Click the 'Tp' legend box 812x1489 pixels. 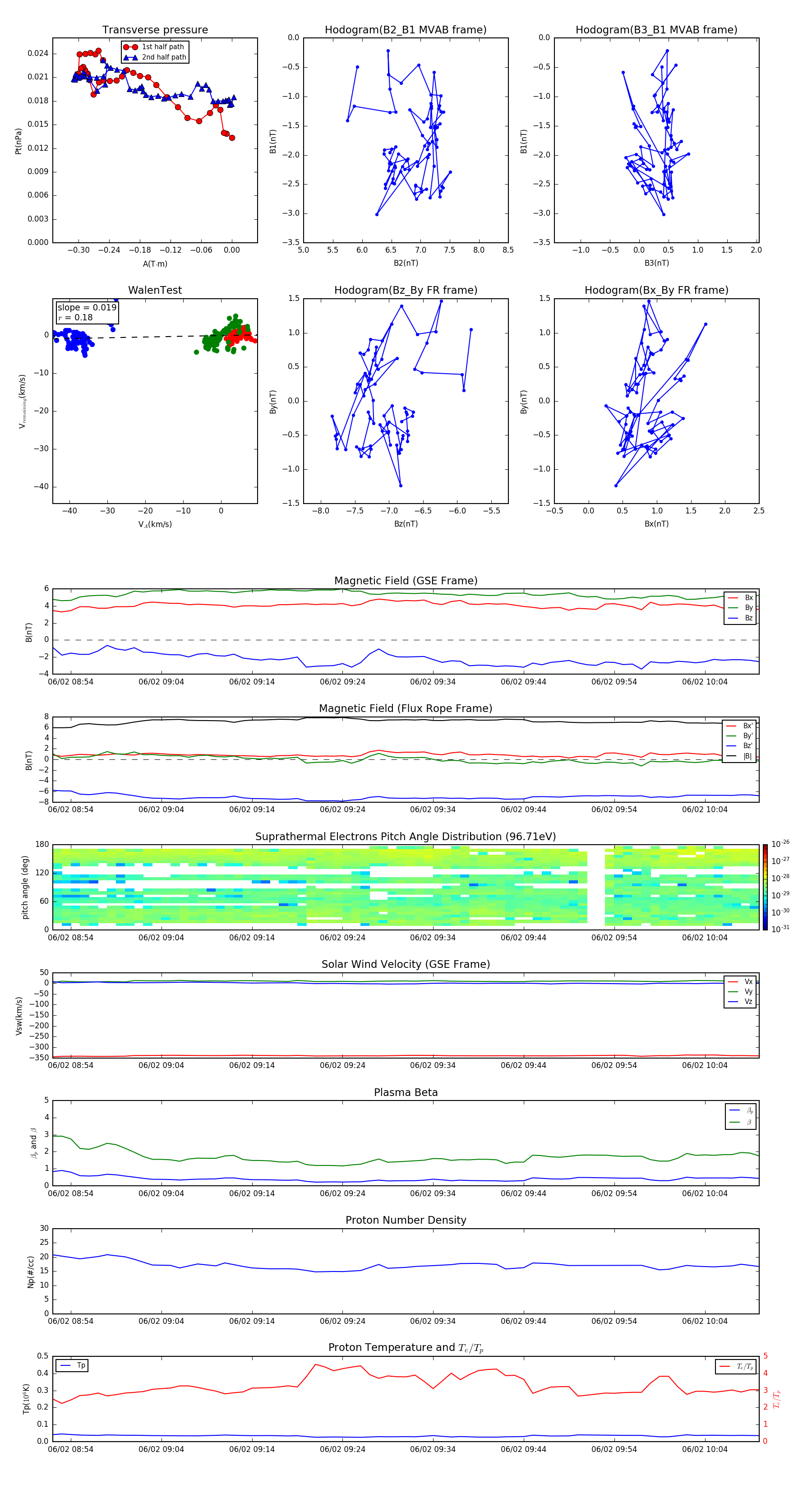tap(72, 1365)
